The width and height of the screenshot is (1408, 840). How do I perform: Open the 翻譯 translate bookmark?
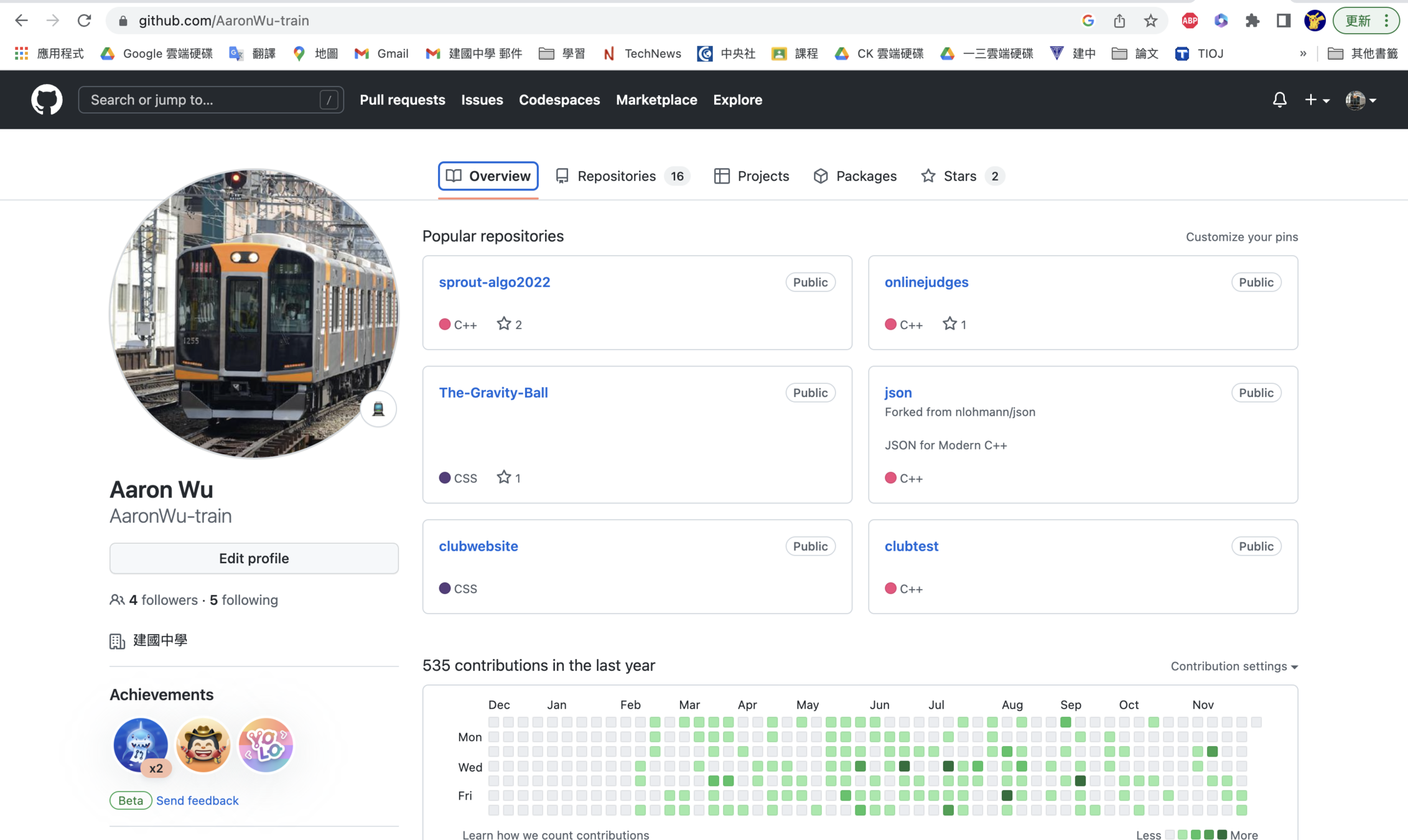click(253, 54)
